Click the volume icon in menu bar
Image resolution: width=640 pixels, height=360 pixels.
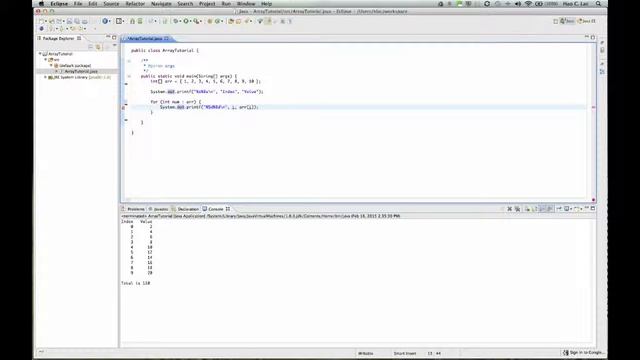[x=518, y=4]
